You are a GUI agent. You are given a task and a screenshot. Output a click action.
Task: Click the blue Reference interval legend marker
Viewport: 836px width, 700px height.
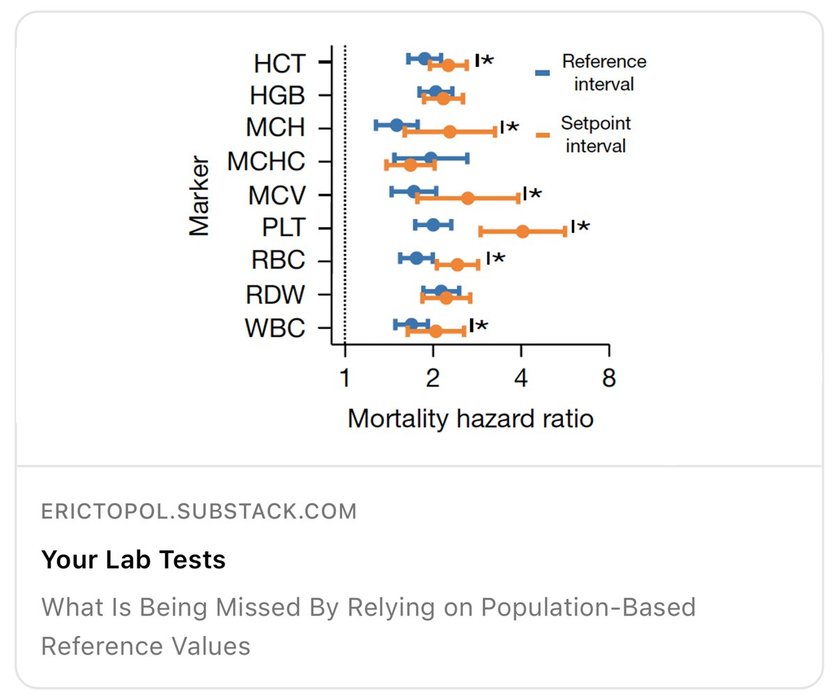(543, 73)
